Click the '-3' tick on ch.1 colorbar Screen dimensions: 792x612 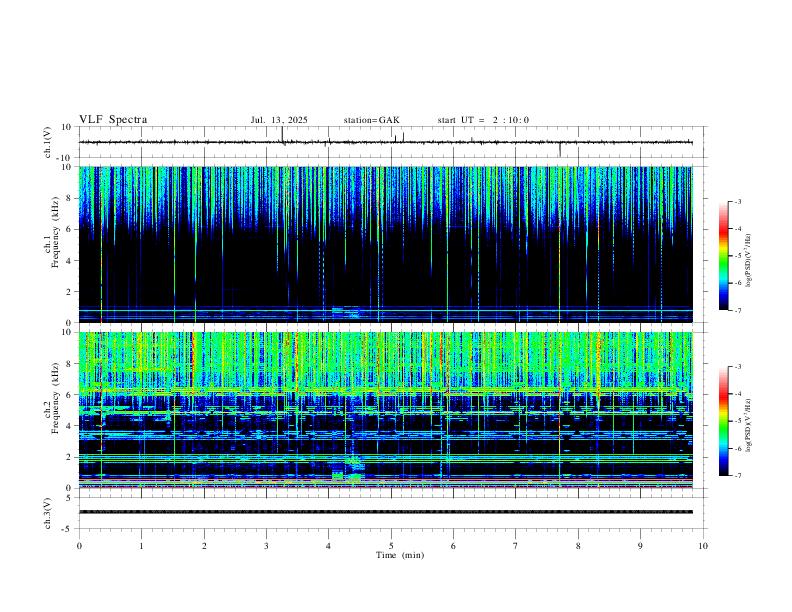click(737, 201)
